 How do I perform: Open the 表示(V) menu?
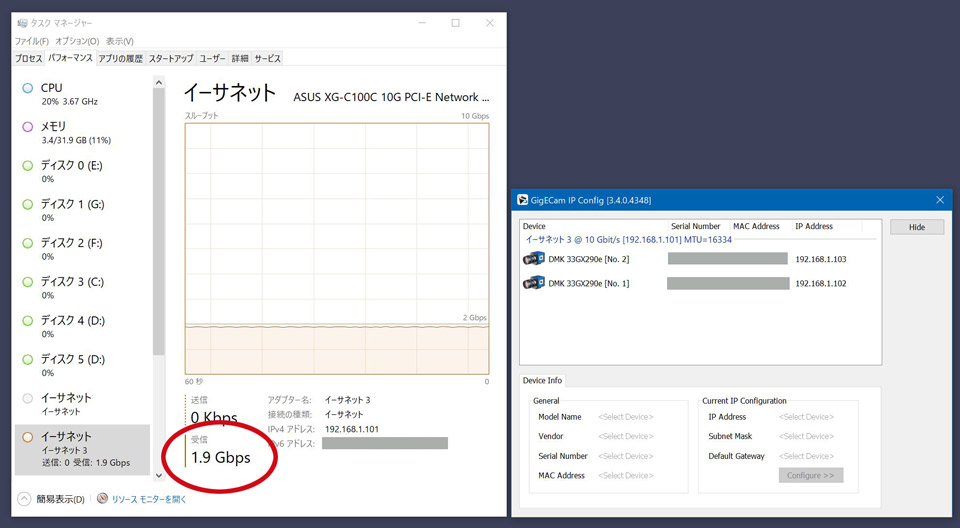119,41
